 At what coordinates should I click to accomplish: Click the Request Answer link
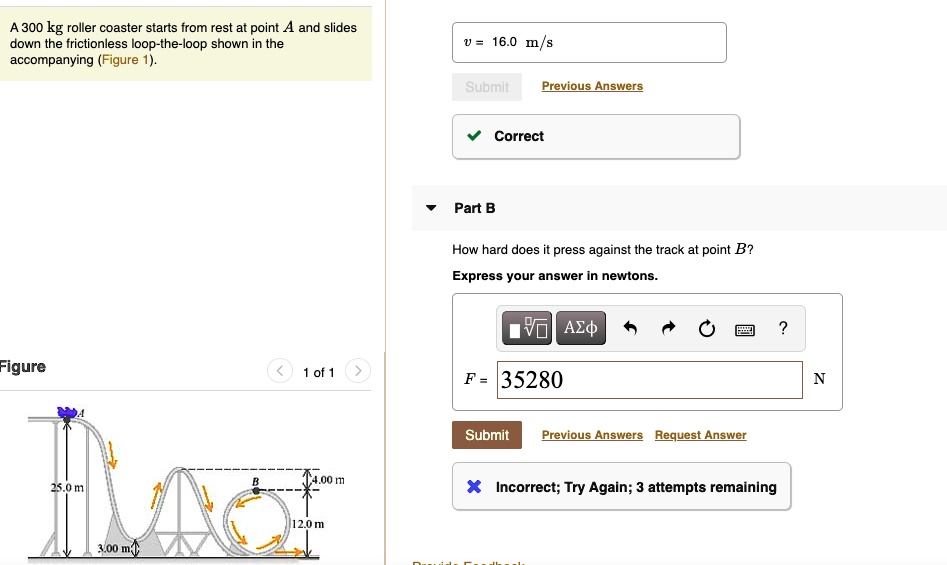click(x=700, y=435)
